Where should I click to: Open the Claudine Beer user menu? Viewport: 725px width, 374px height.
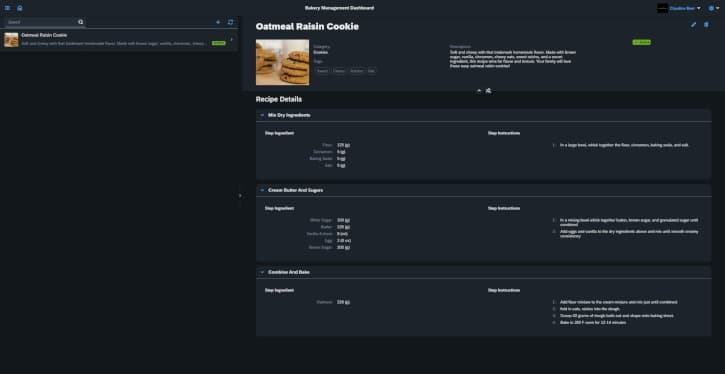coord(685,8)
